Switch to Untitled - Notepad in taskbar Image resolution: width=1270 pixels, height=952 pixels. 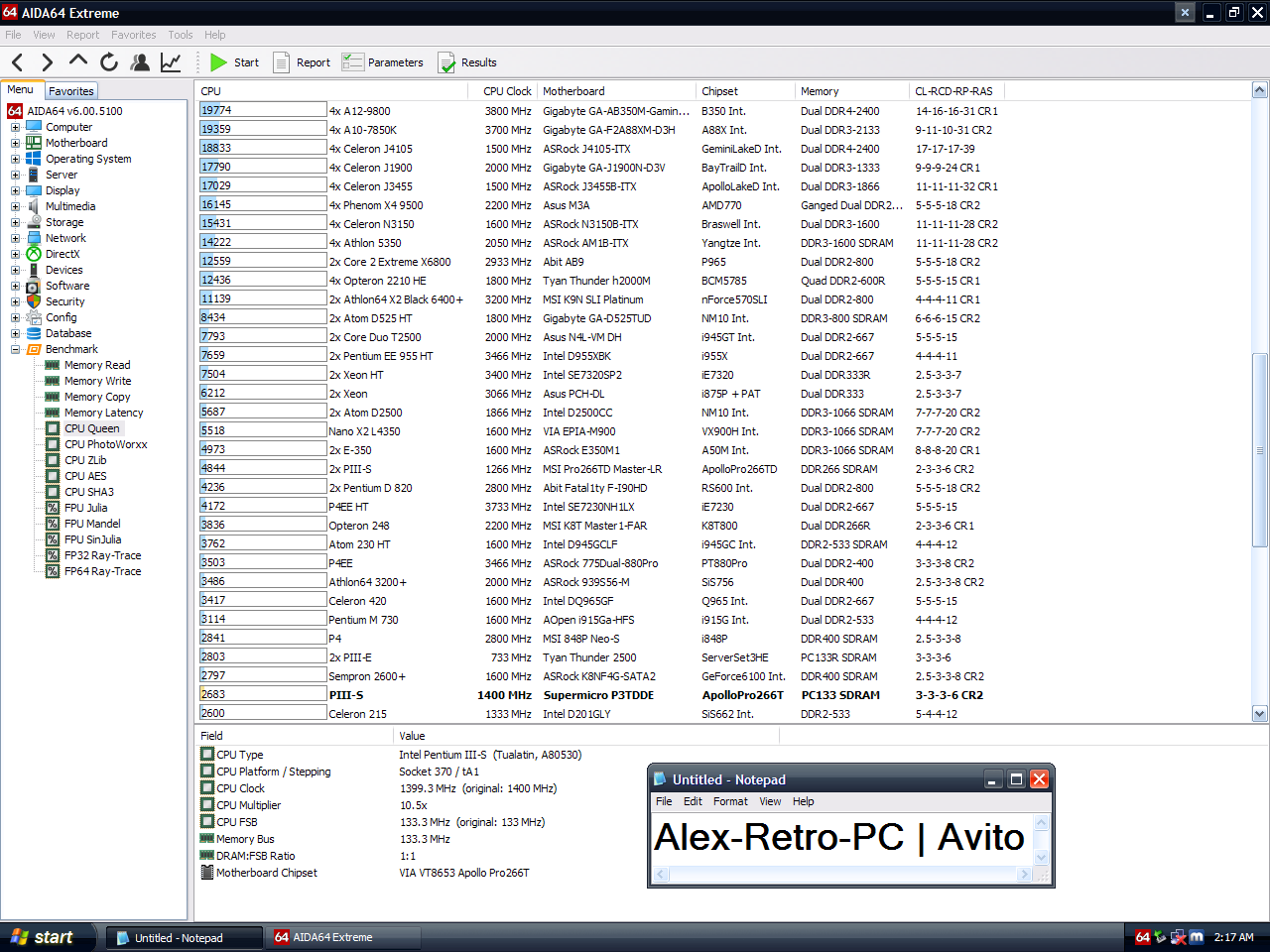[x=179, y=938]
